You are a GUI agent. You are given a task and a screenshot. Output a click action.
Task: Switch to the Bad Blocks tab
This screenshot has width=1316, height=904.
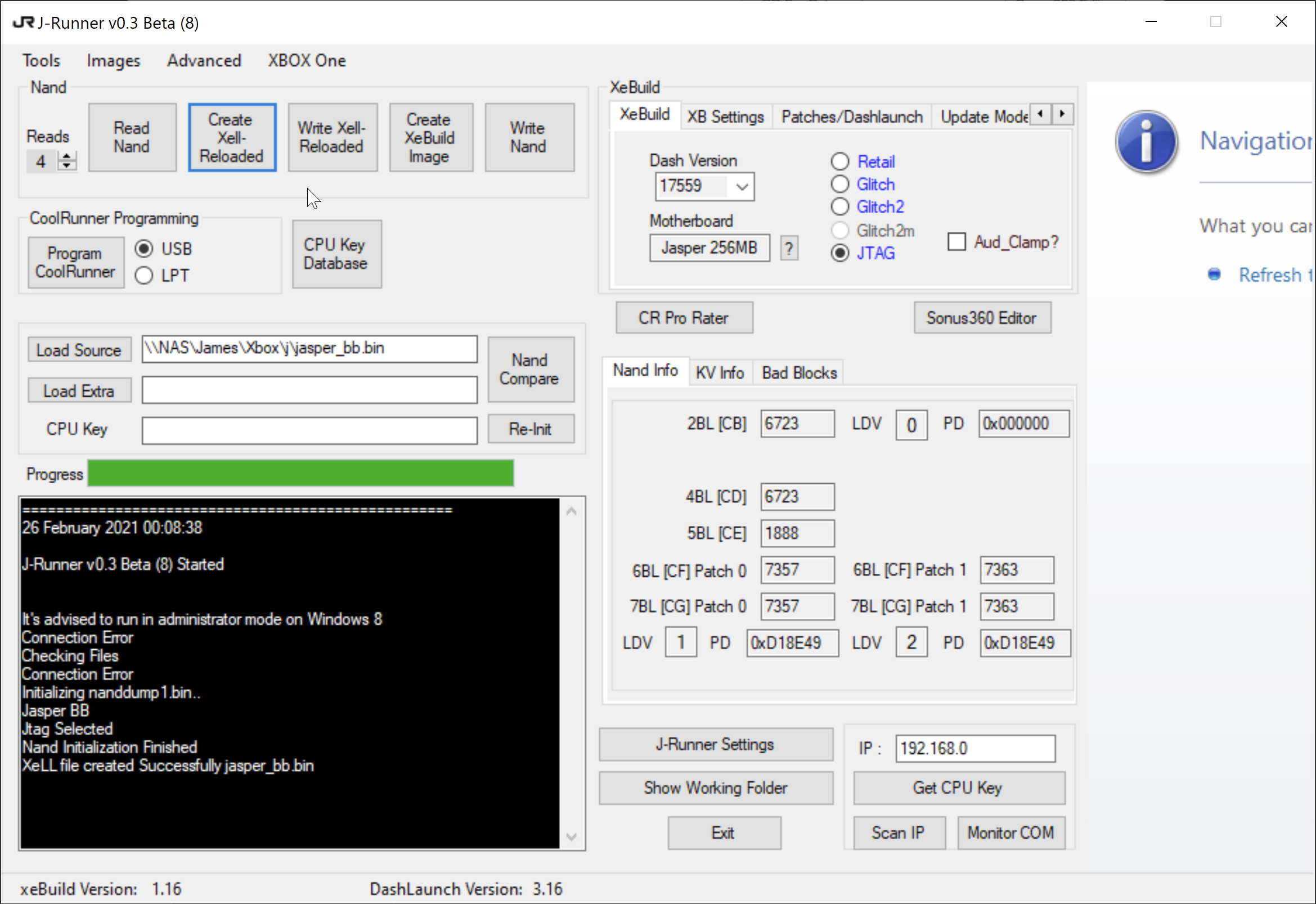click(798, 372)
